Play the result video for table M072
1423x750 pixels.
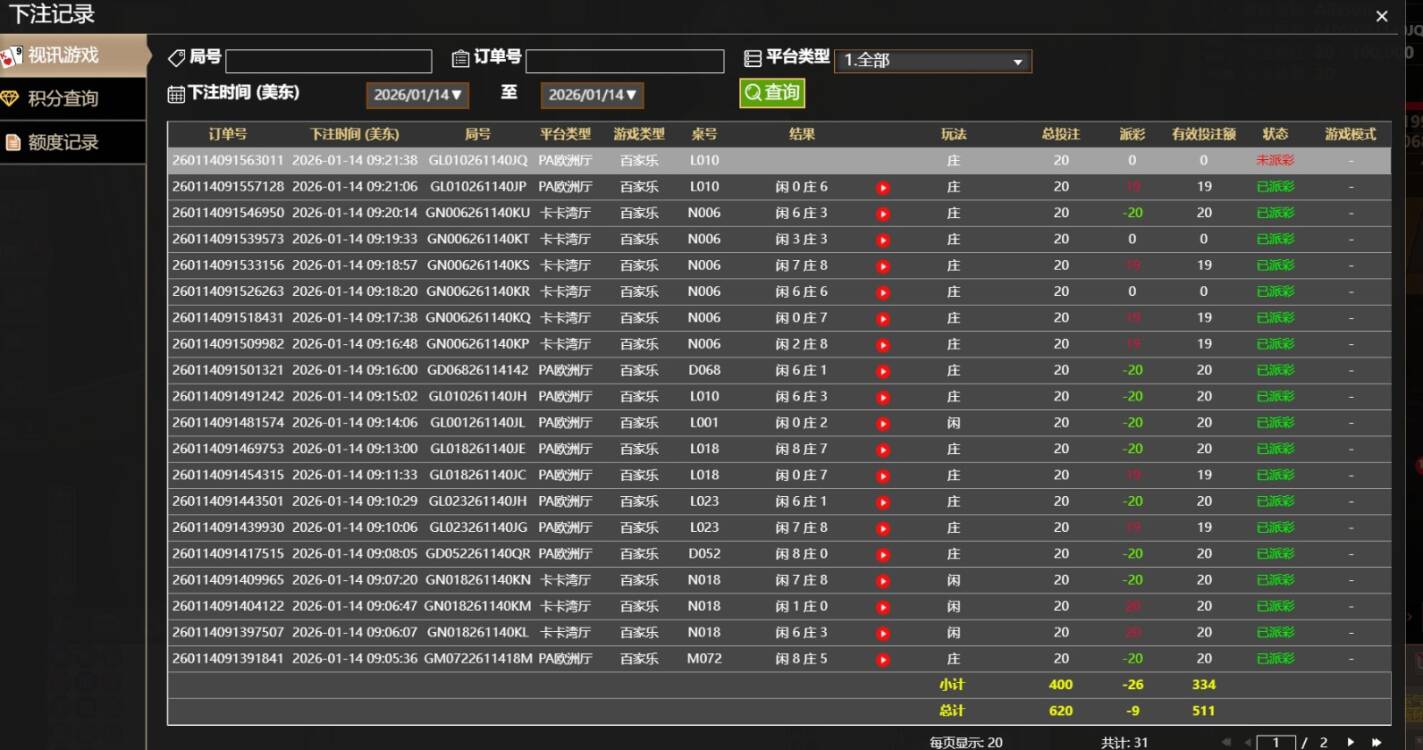coord(883,658)
